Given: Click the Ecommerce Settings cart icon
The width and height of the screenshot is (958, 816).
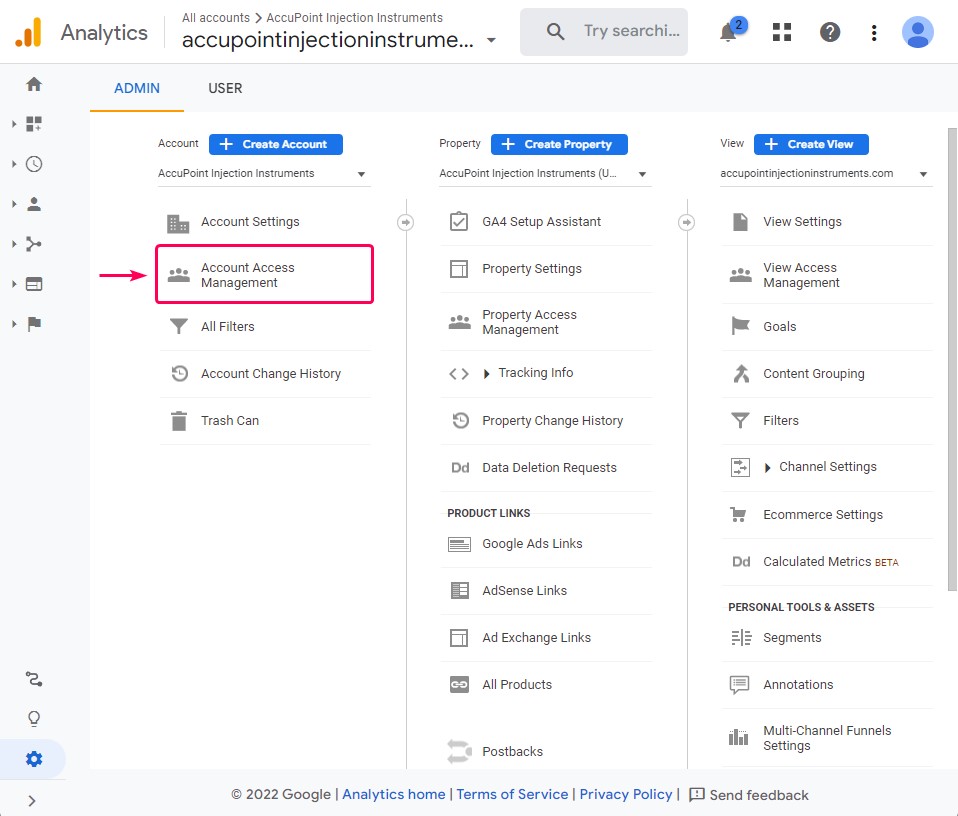Looking at the screenshot, I should (x=739, y=515).
